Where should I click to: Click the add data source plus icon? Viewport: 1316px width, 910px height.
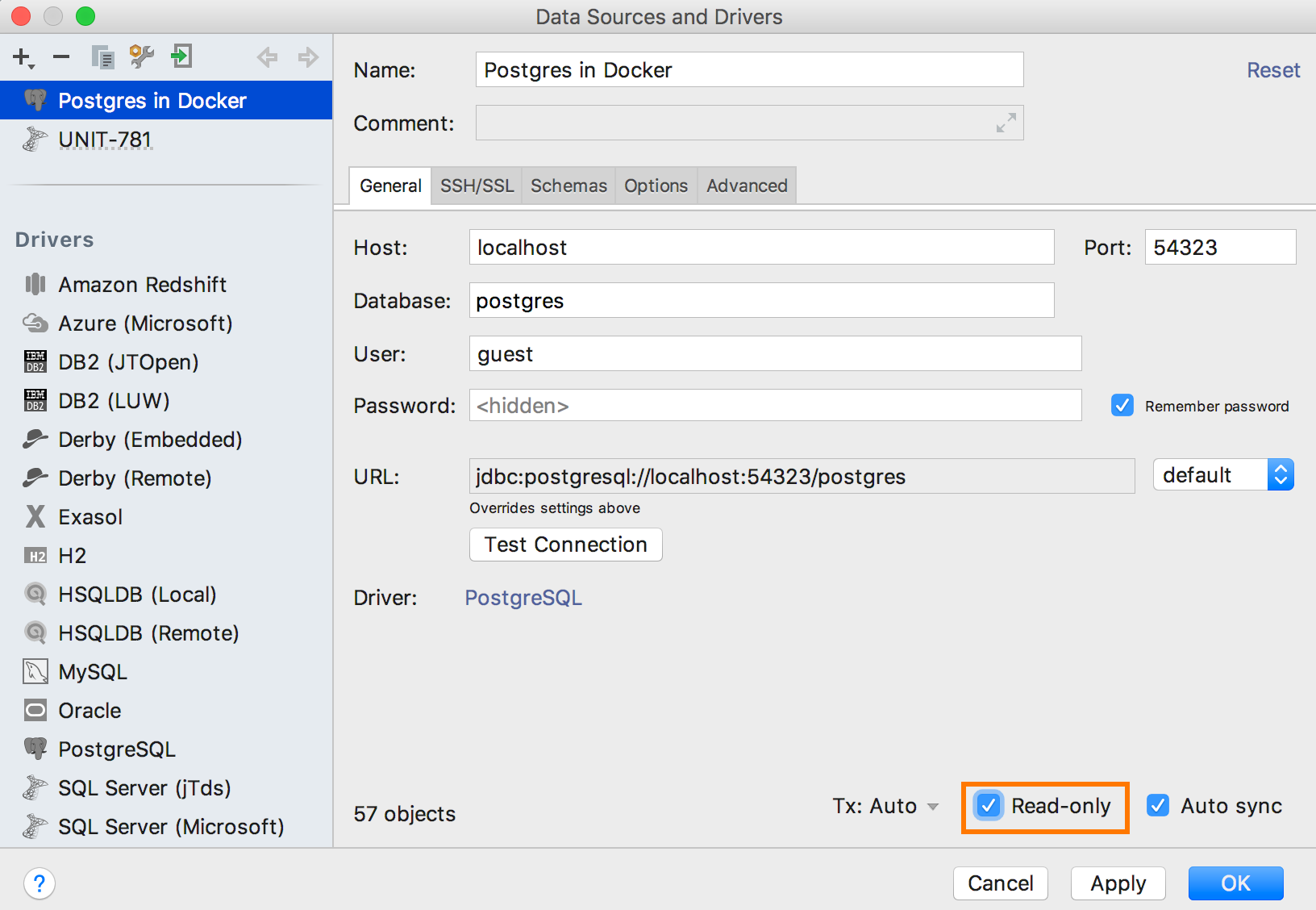click(x=23, y=57)
